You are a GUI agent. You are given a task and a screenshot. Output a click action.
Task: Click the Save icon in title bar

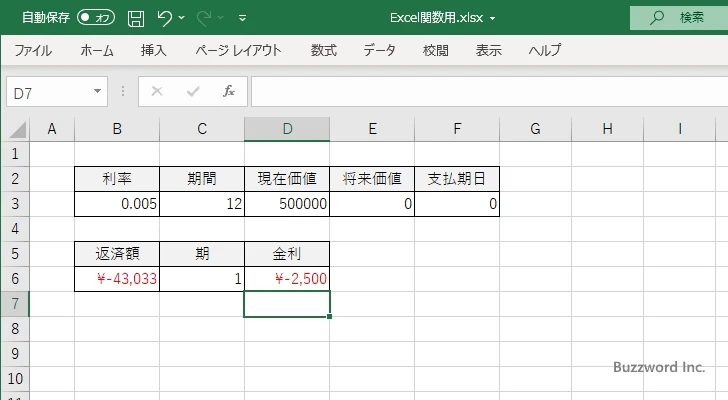point(136,19)
